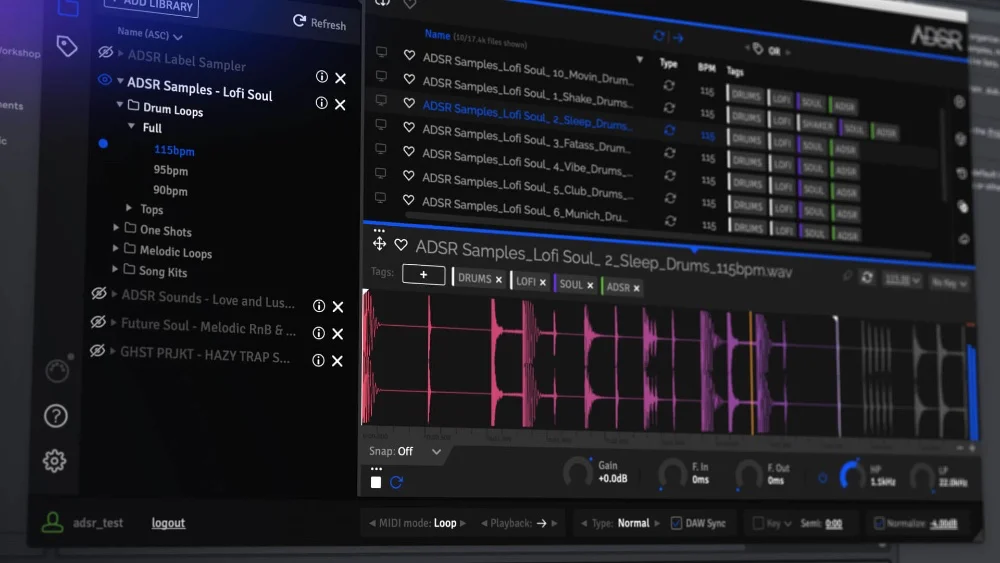
Task: Show info for ADSR Sounds - Love and Lust
Action: pos(319,306)
